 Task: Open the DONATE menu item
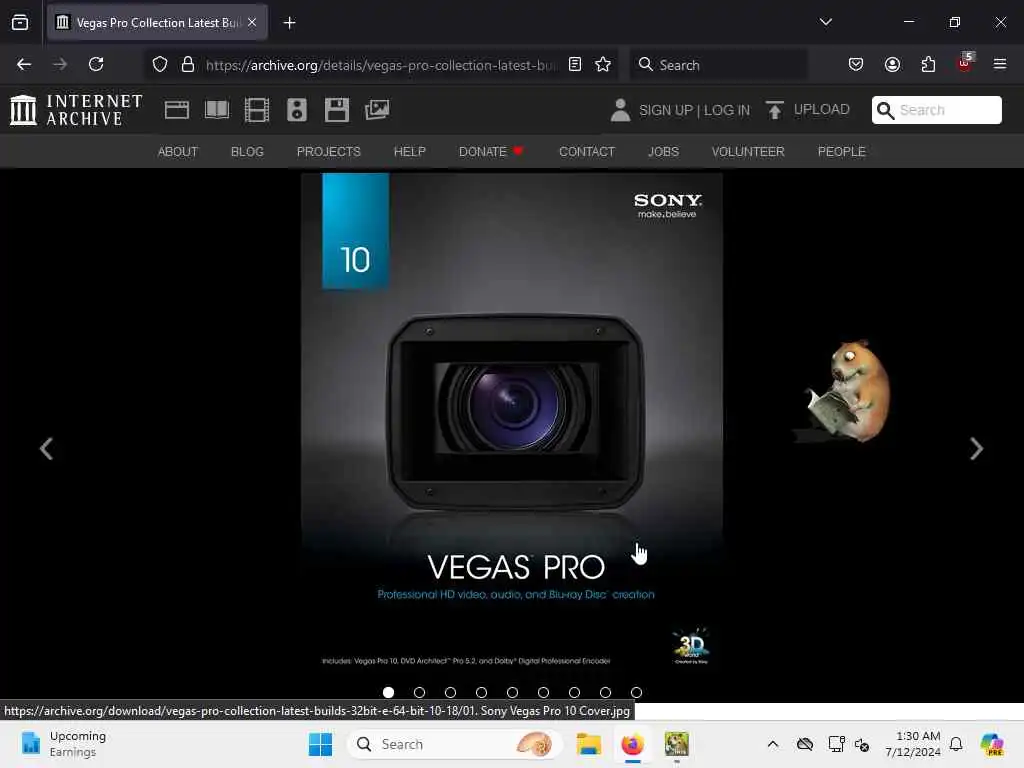click(x=491, y=152)
